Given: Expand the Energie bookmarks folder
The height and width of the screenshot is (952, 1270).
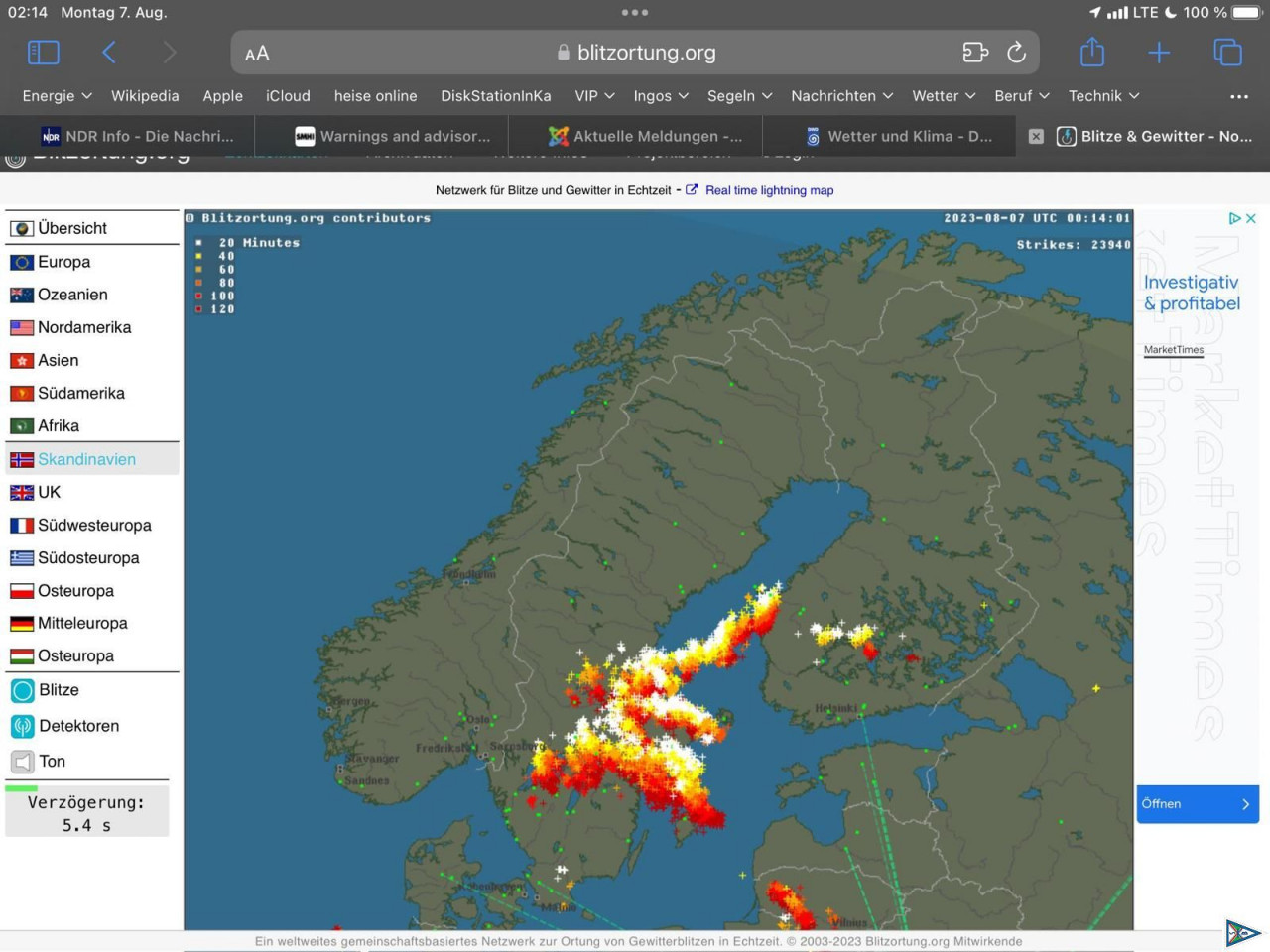Looking at the screenshot, I should (57, 96).
